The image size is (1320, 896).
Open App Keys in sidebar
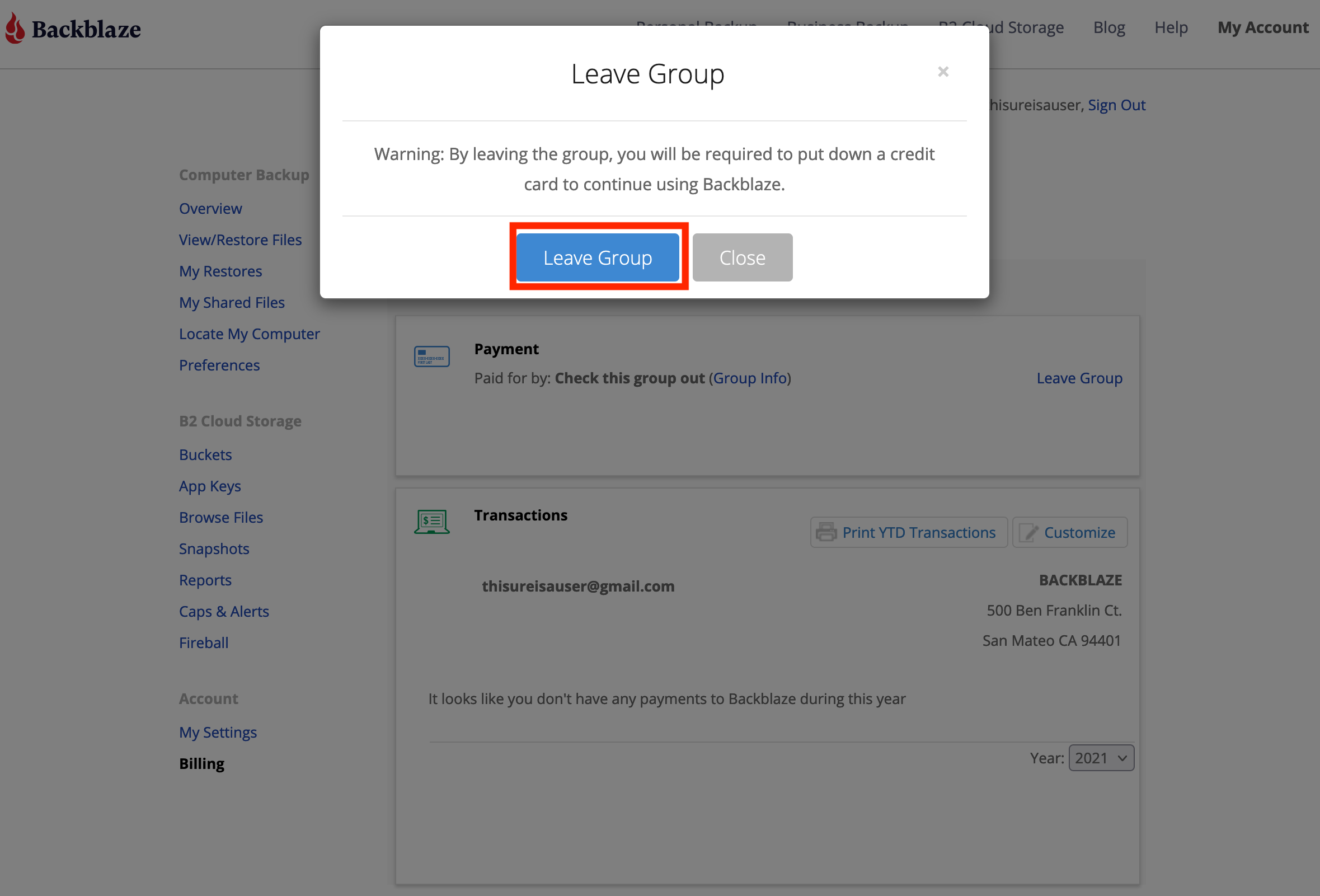click(x=210, y=486)
